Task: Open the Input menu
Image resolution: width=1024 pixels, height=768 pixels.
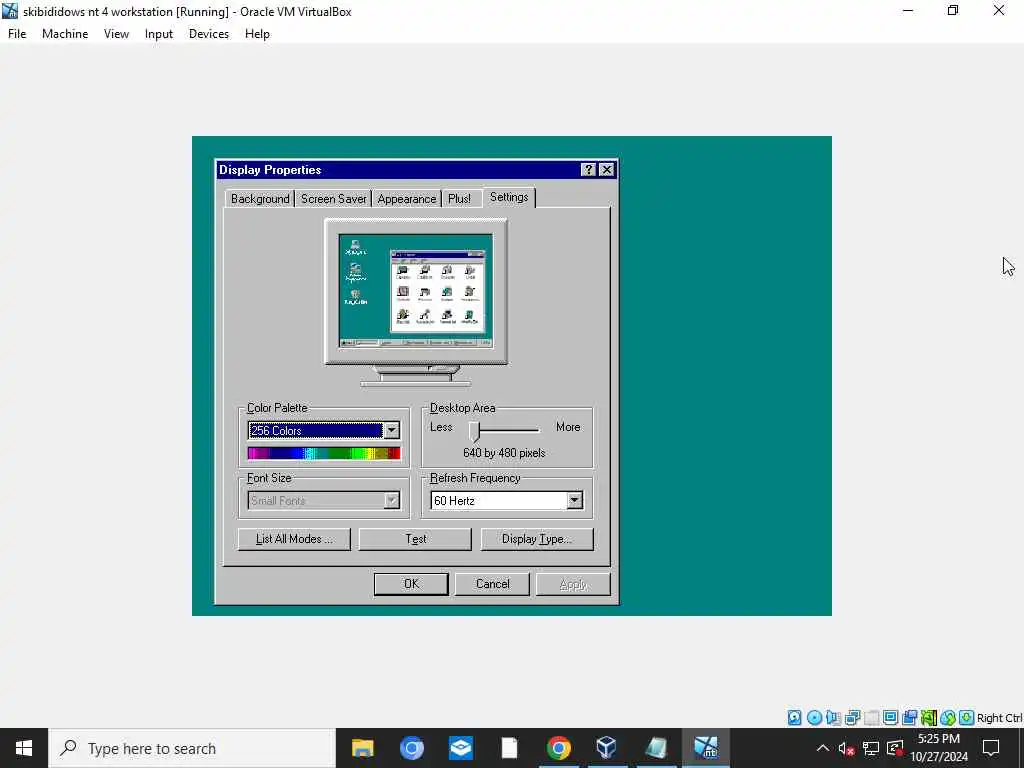Action: coord(159,34)
